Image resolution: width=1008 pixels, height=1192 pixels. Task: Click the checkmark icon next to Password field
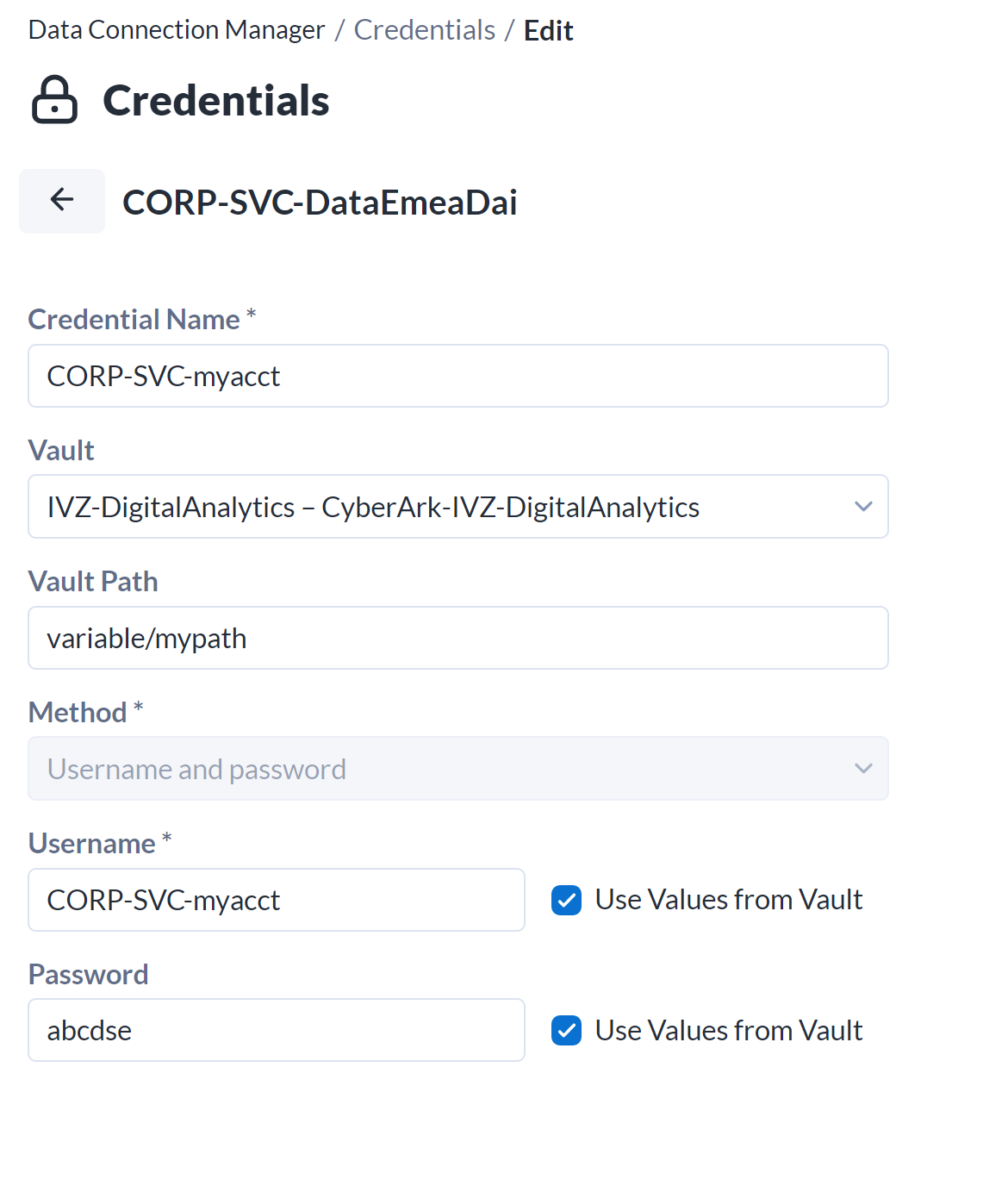566,1030
